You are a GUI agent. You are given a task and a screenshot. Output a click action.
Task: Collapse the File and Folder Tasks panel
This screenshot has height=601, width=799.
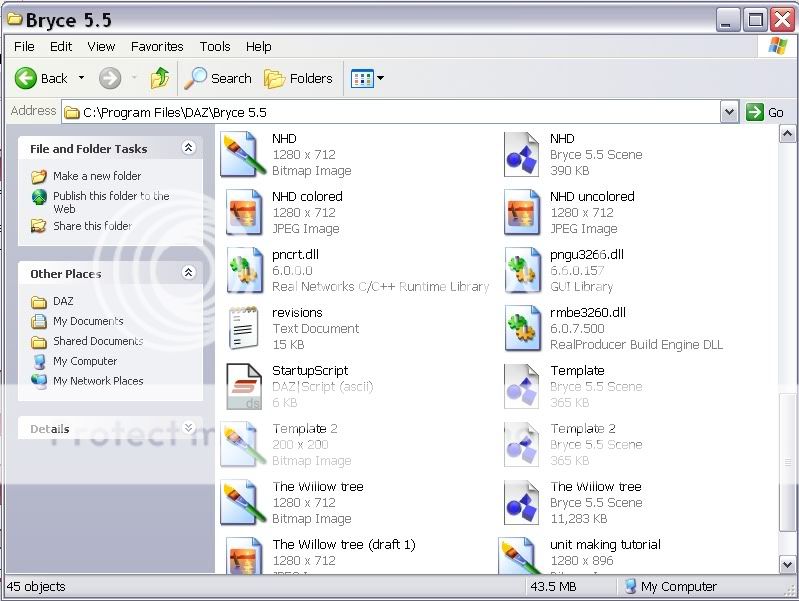click(188, 148)
